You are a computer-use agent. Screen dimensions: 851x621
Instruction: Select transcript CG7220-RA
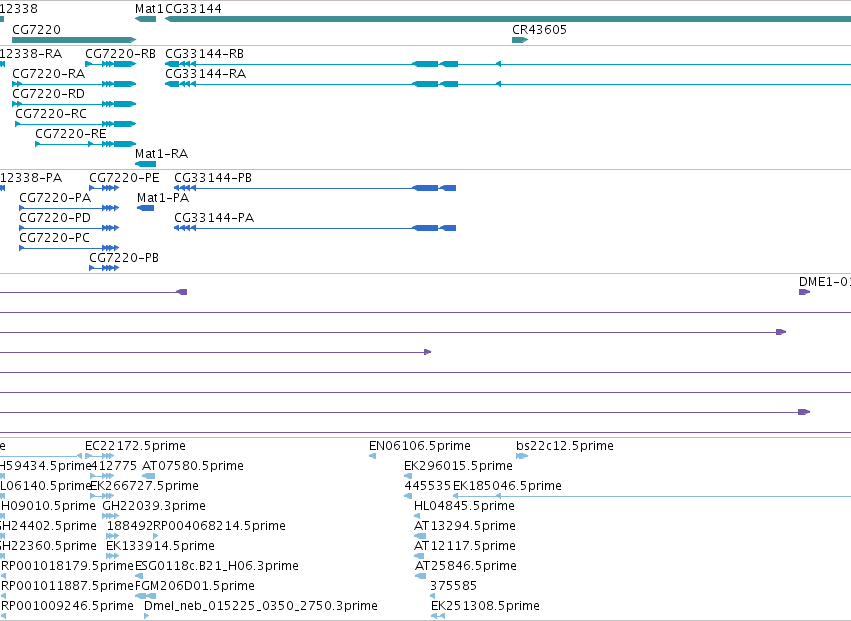[x=48, y=74]
